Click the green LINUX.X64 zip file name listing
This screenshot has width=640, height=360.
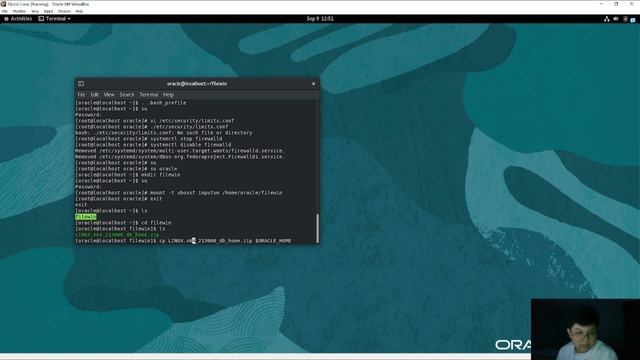[x=117, y=235]
